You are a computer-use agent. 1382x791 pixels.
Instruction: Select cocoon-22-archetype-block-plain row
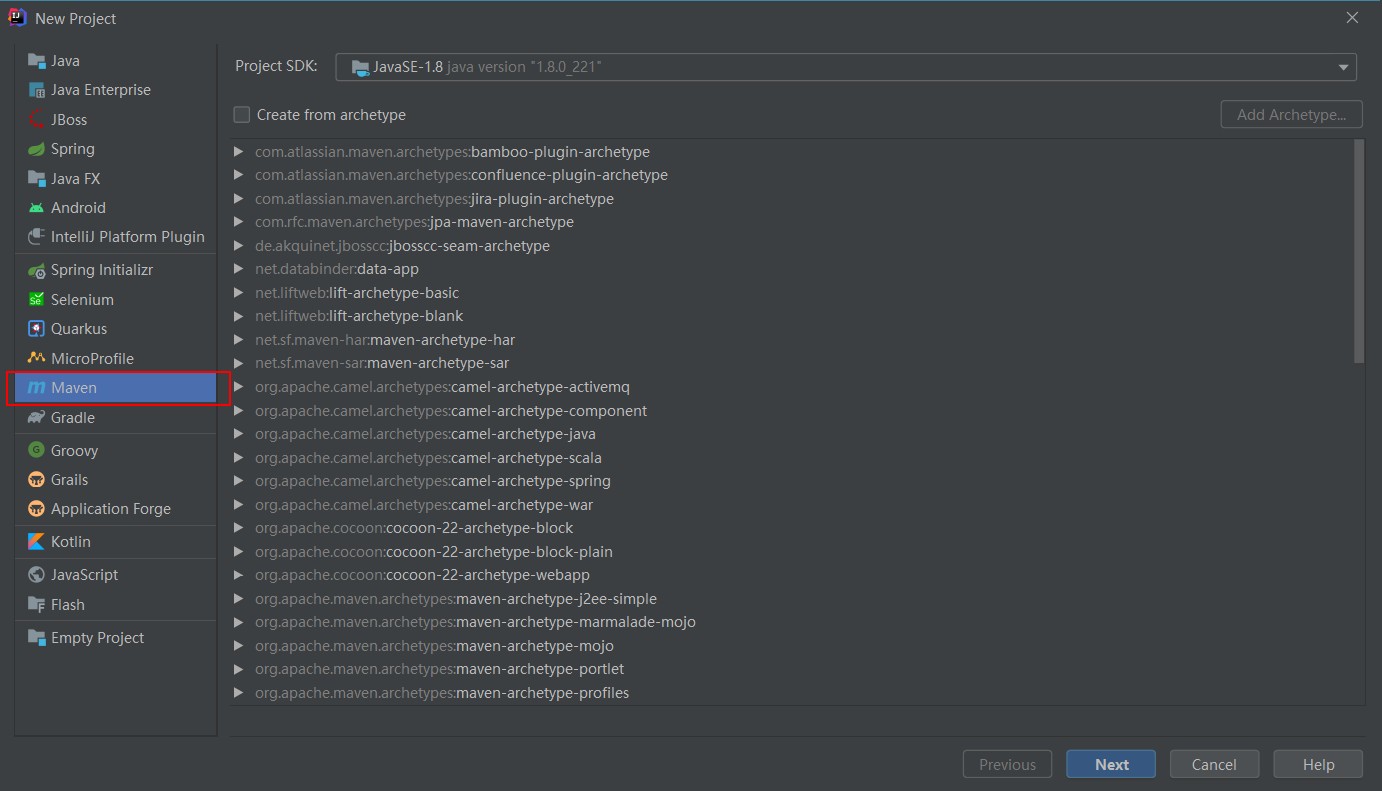click(792, 552)
